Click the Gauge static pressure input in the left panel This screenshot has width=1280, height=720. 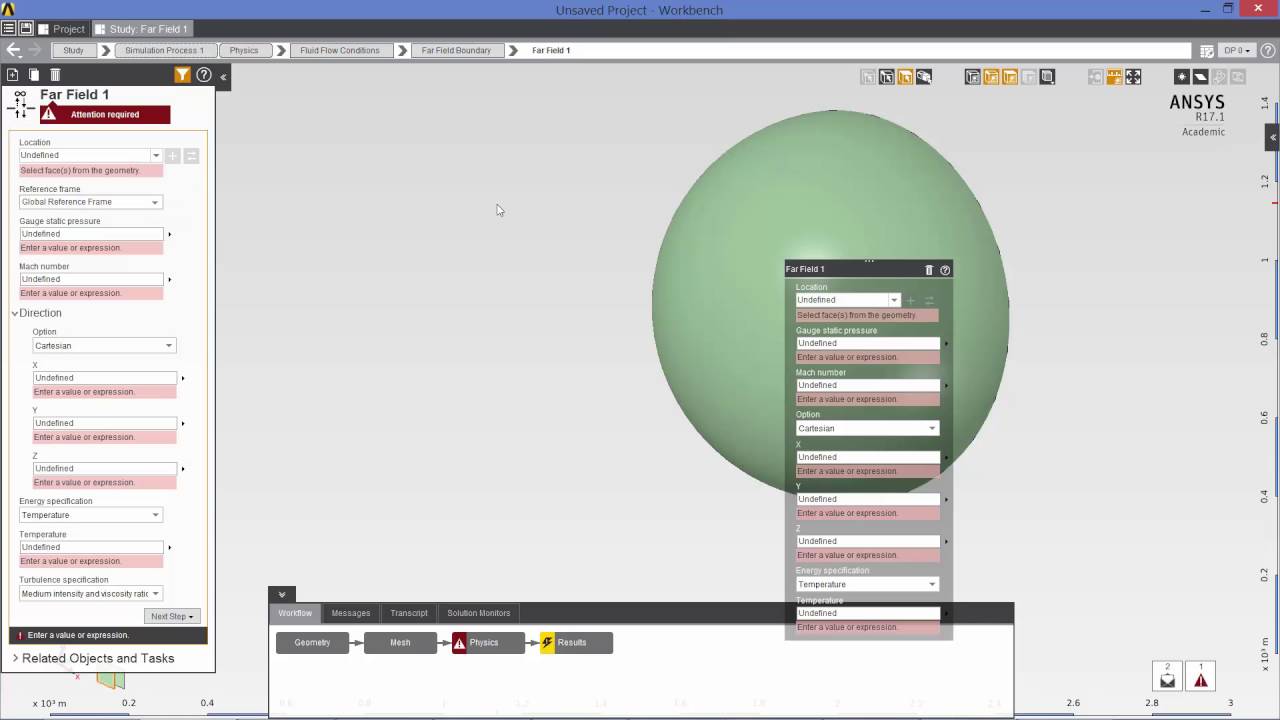pyautogui.click(x=91, y=234)
